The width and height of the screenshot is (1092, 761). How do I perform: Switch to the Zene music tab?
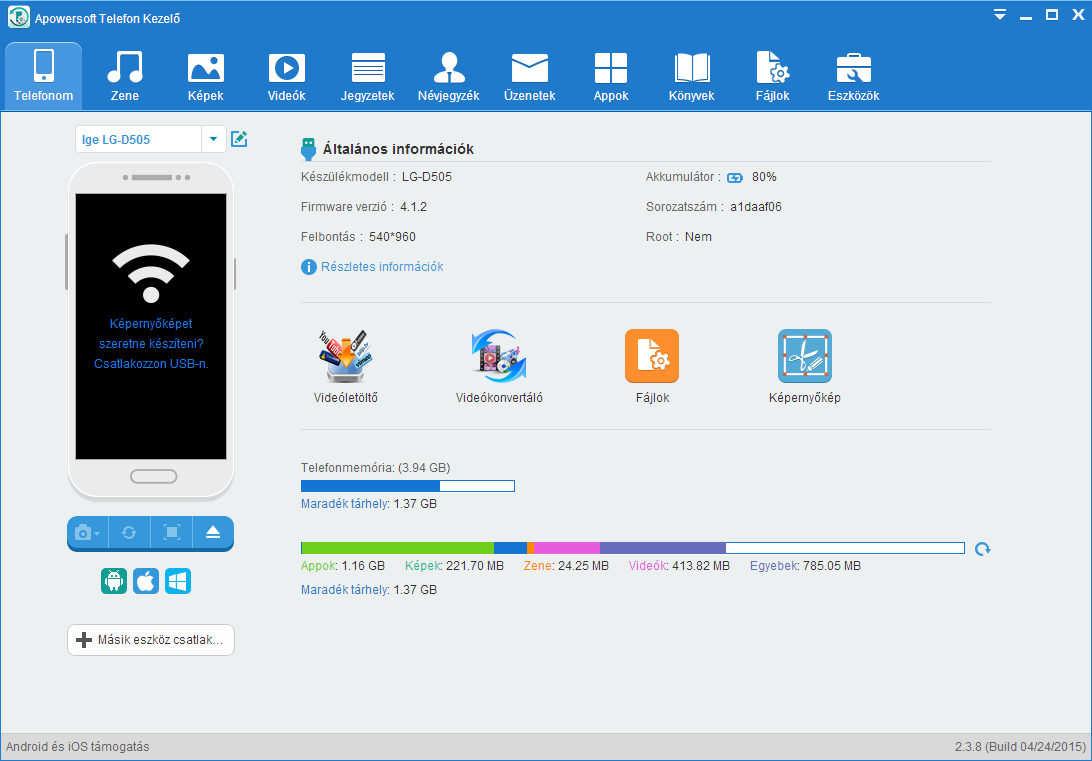pos(125,76)
